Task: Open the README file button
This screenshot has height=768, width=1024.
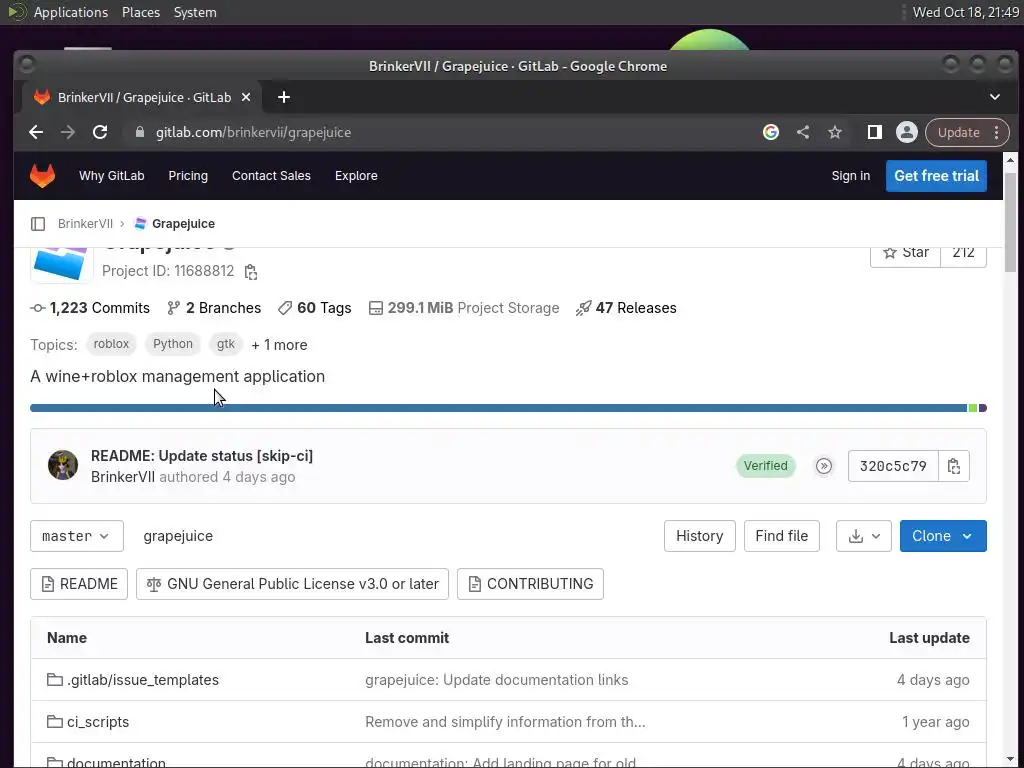Action: tap(79, 584)
